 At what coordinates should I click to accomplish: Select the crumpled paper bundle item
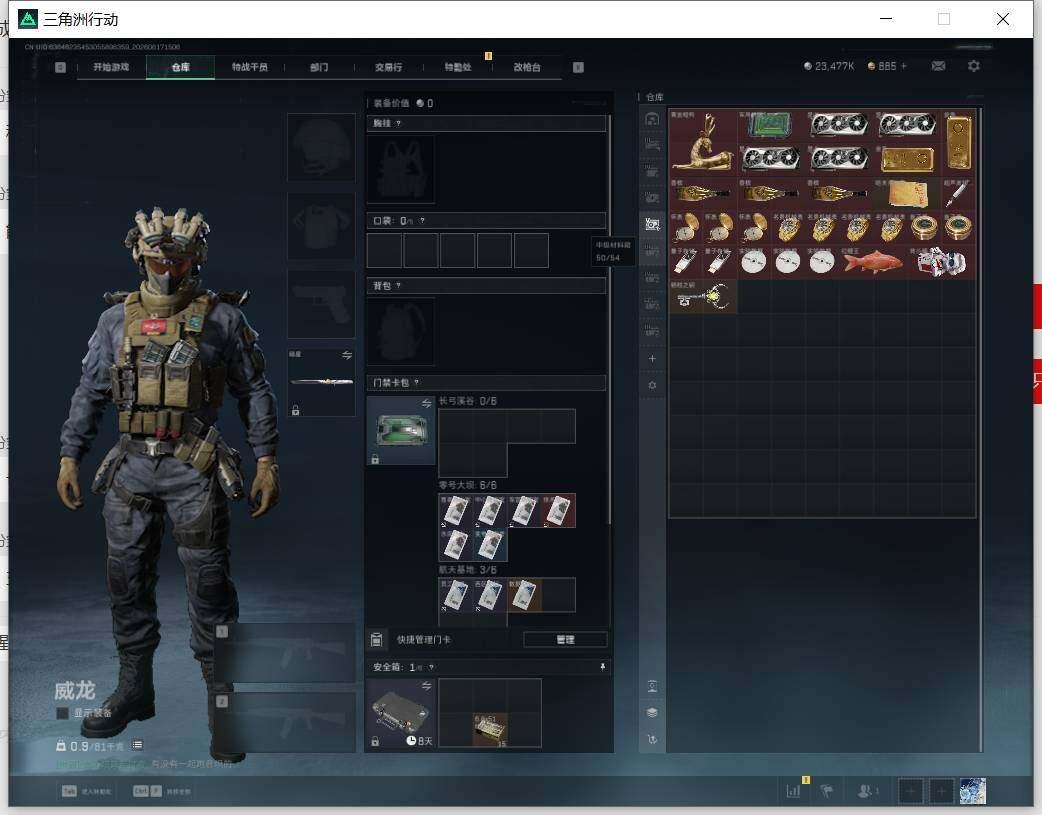point(940,262)
